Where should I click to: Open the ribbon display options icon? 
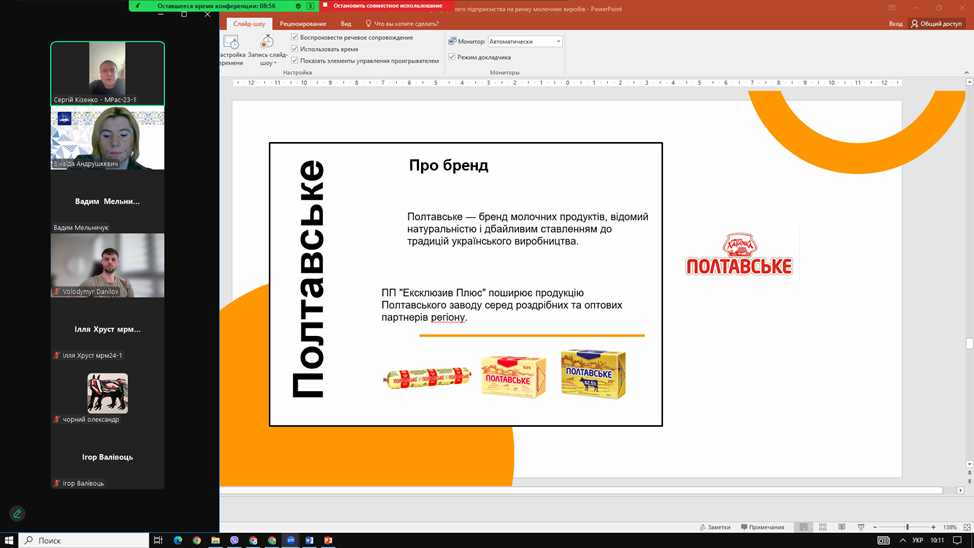(891, 8)
